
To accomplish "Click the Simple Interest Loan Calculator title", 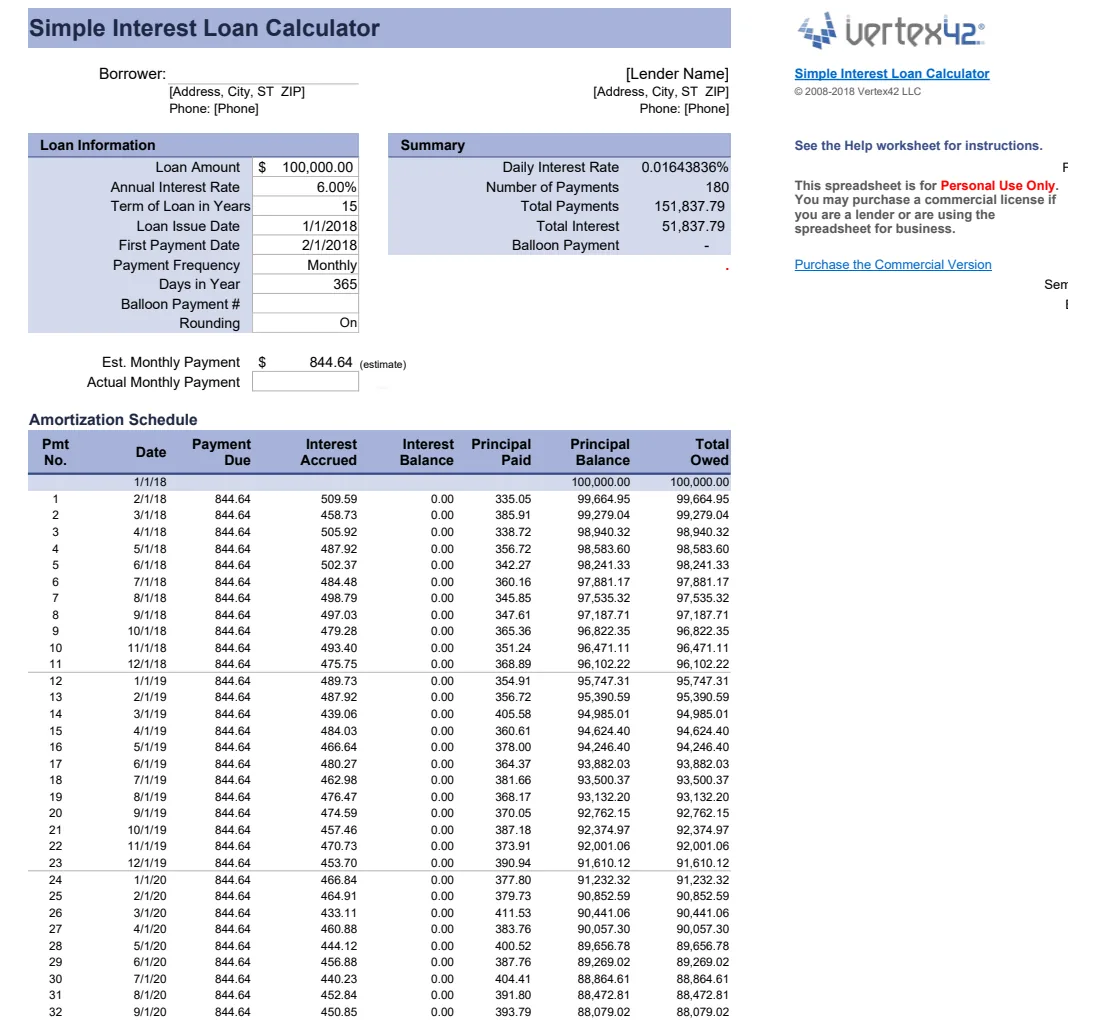I will (204, 28).
